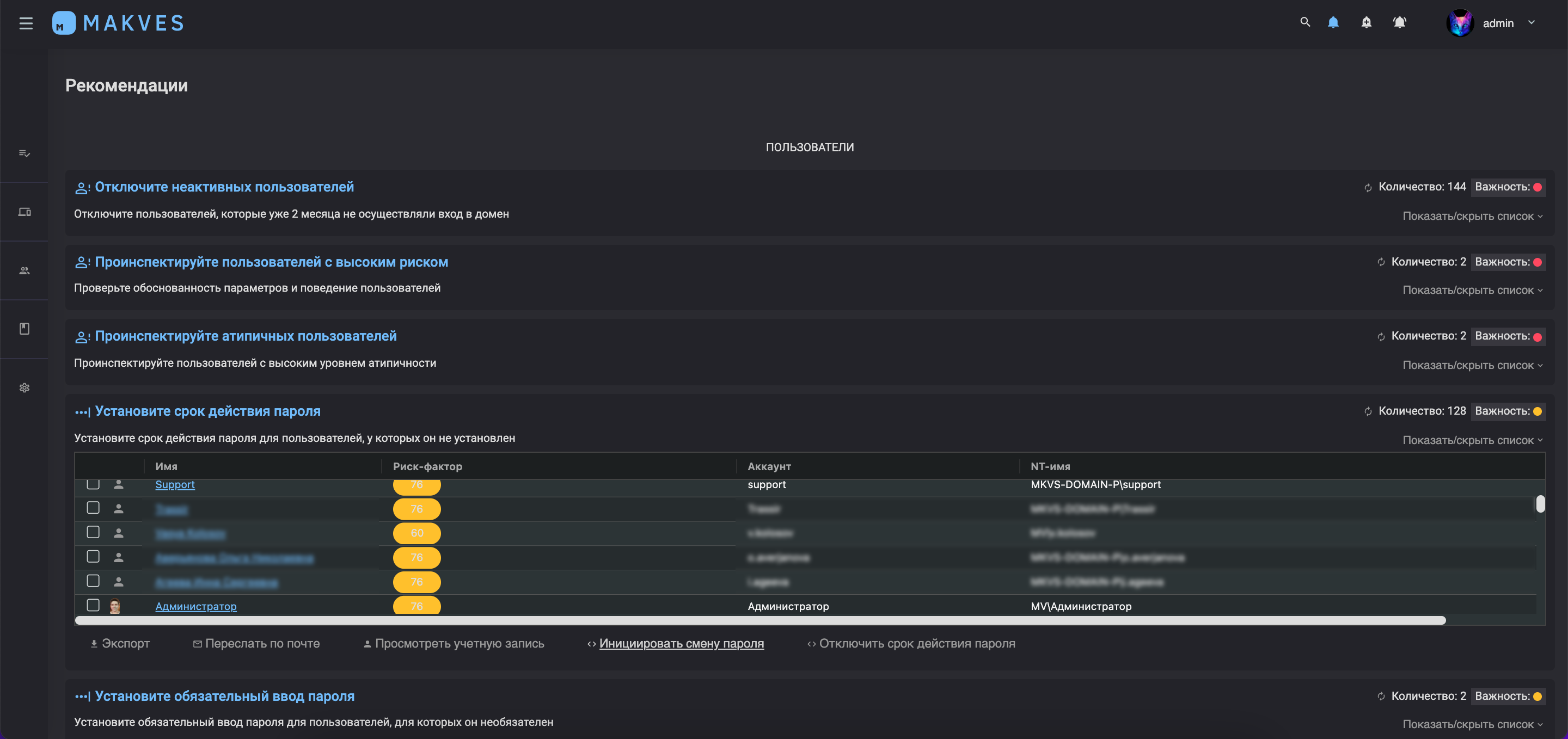Tick checkbox next to risk-factor 60 row

click(x=93, y=532)
